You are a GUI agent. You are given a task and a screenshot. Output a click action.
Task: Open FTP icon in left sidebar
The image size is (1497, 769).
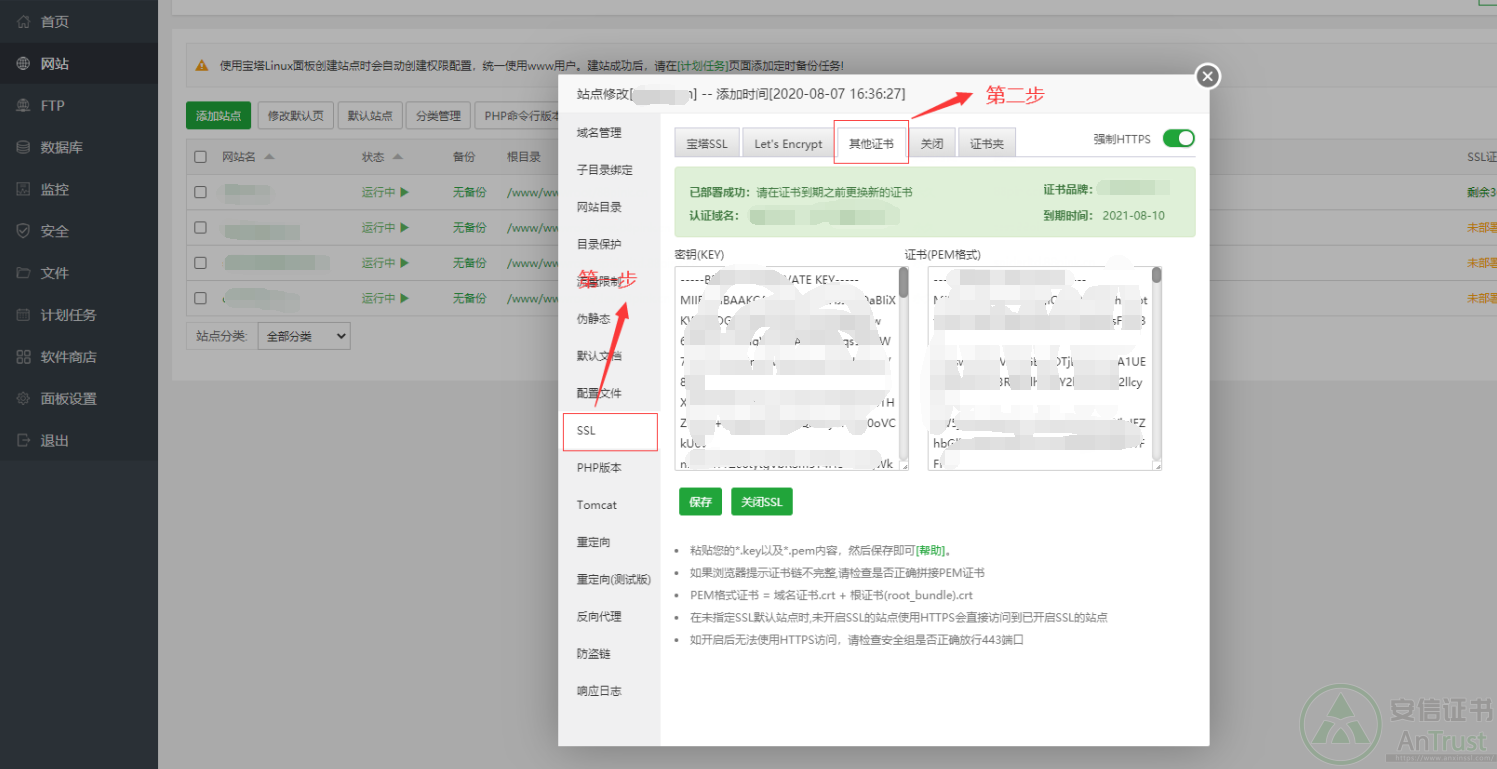24,106
